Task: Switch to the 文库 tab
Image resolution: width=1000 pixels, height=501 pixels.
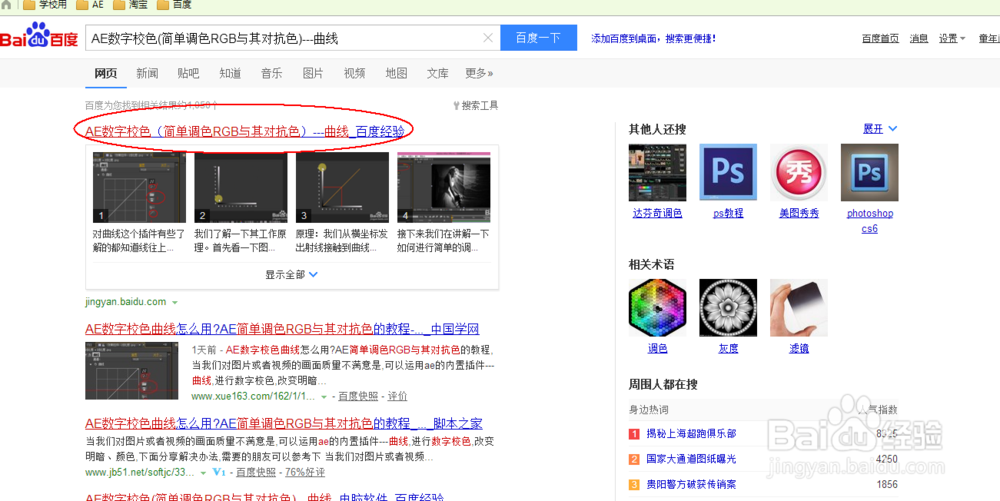Action: tap(438, 73)
